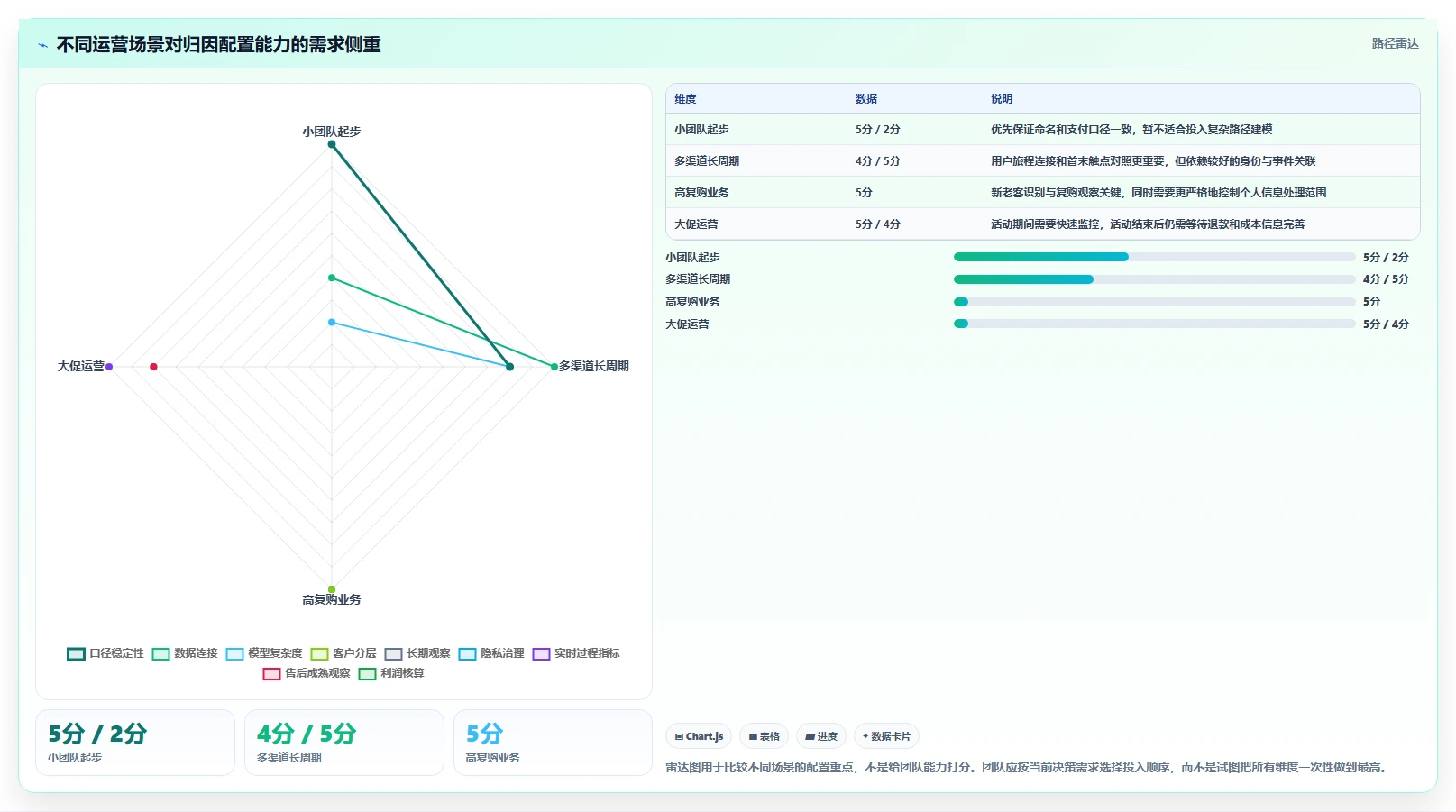Screen dimensions: 1456x812
Task: Click description starting 活动期间需要快速监控
Action: click(1148, 224)
